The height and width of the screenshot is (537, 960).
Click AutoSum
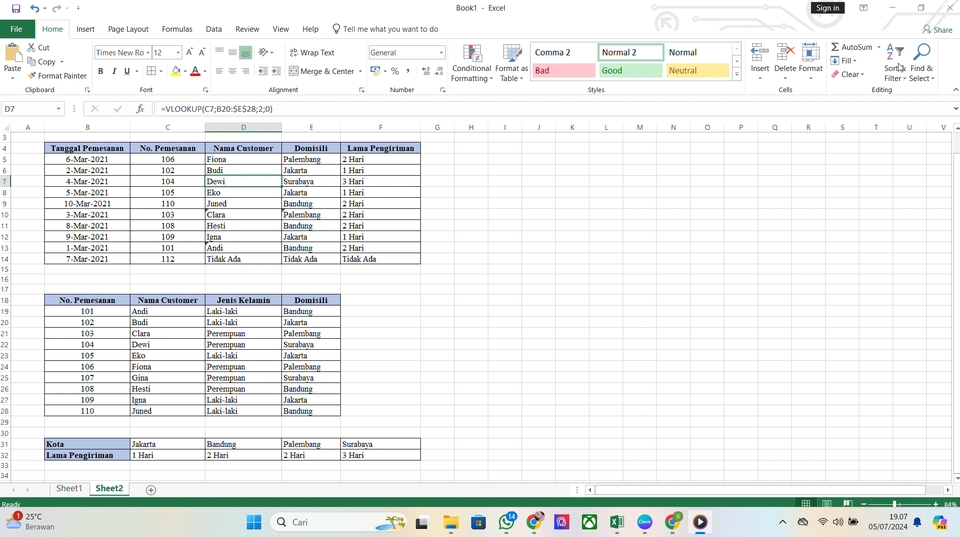click(852, 47)
